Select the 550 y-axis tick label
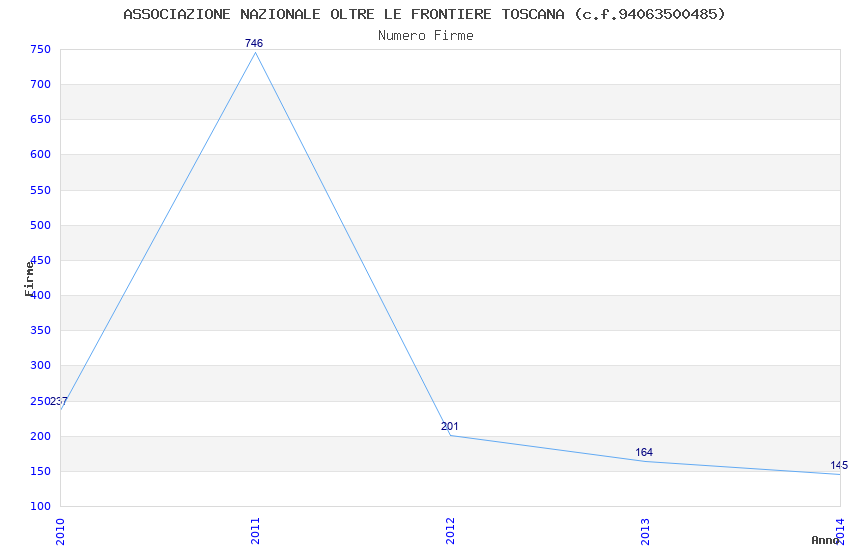Screen dimensions: 850x550 click(x=40, y=190)
